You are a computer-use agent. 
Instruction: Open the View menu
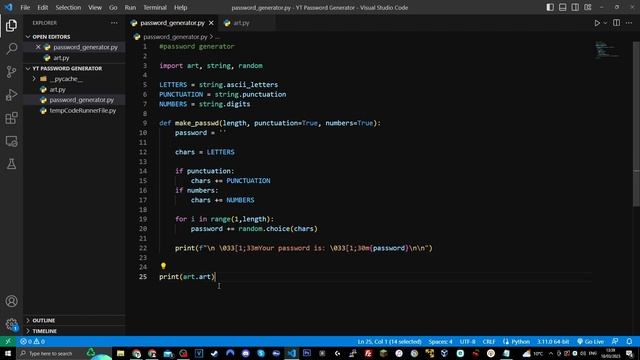[95, 7]
